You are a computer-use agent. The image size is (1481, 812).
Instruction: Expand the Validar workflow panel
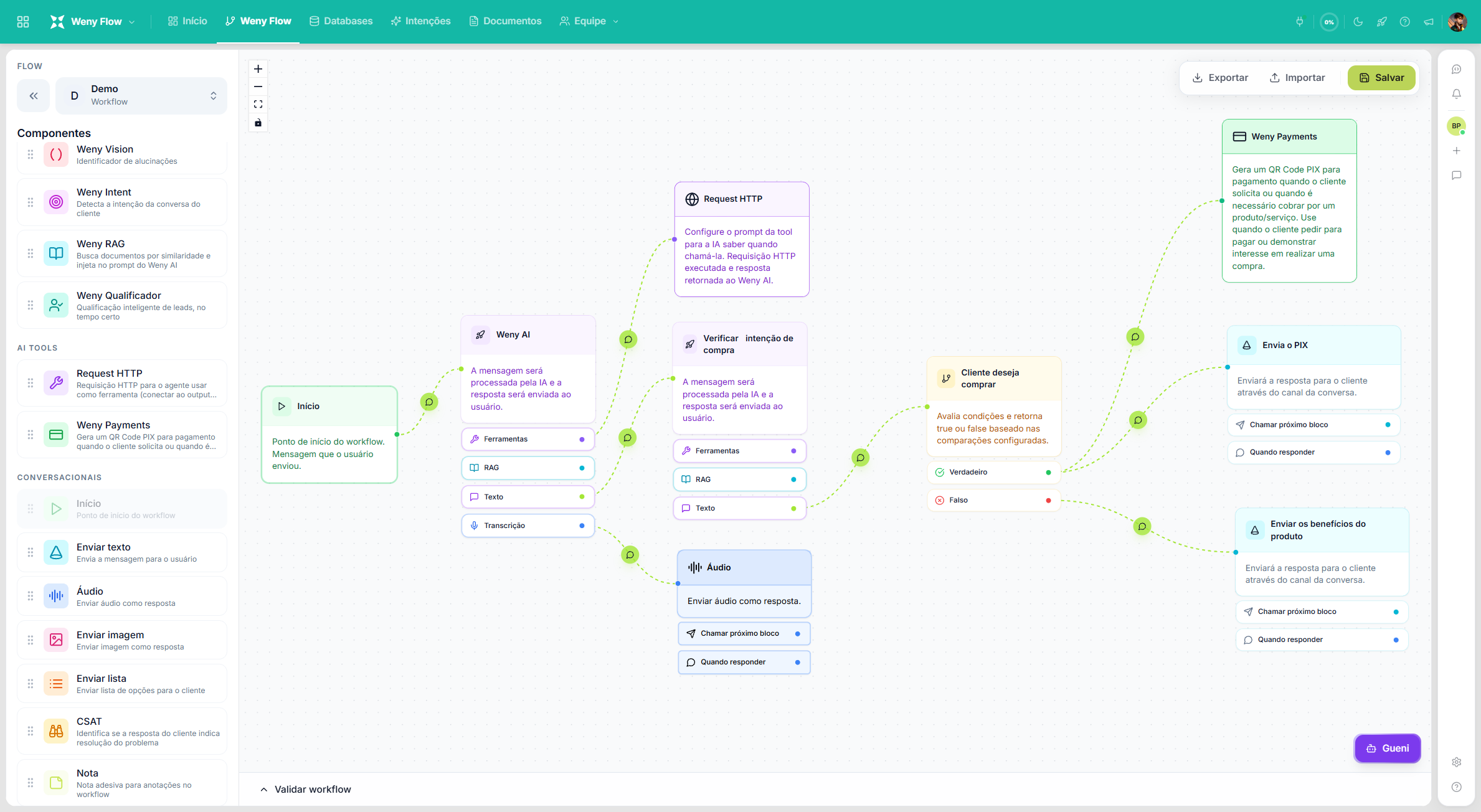click(305, 790)
